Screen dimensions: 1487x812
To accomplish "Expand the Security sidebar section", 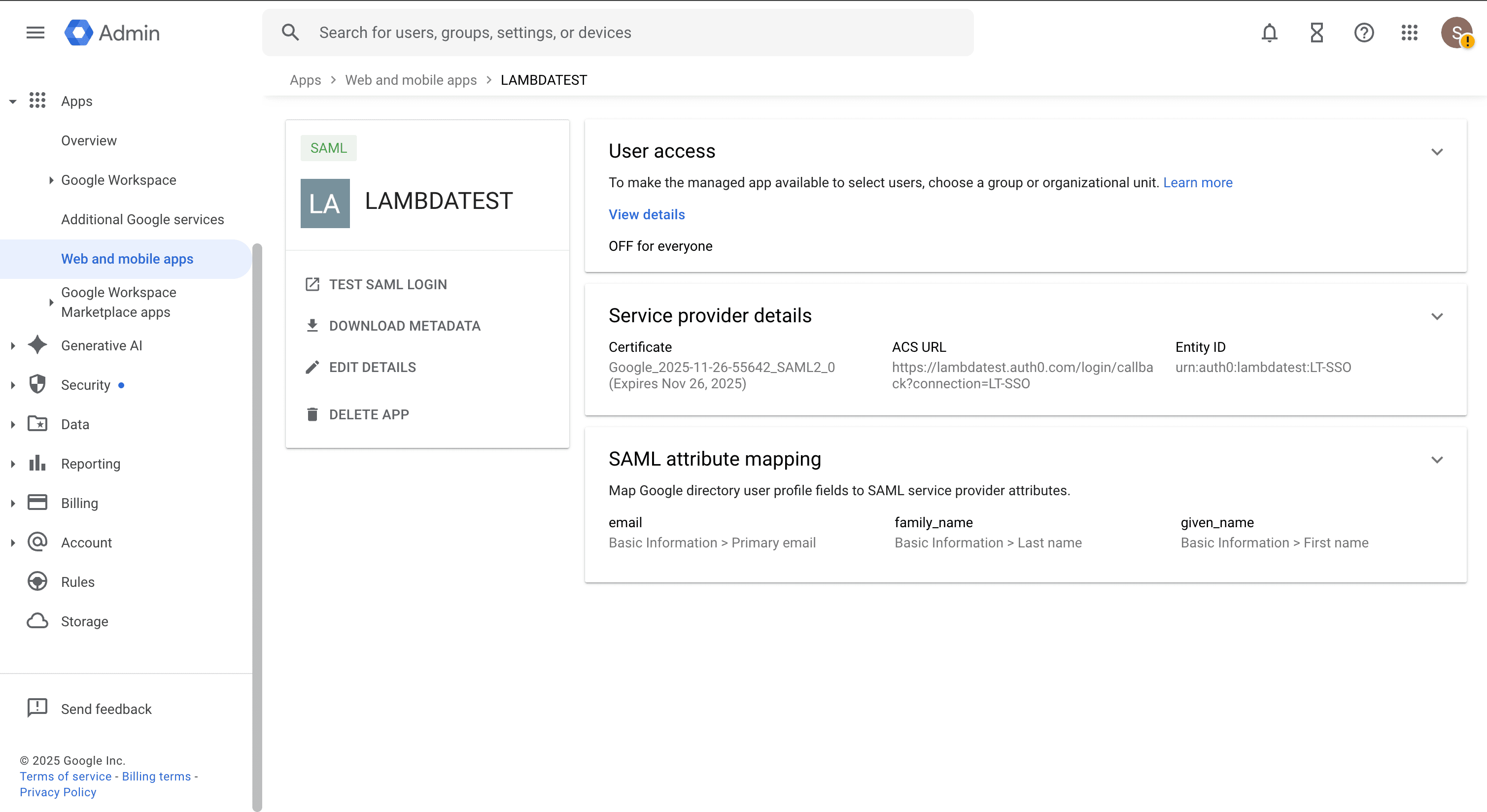I will pos(13,385).
